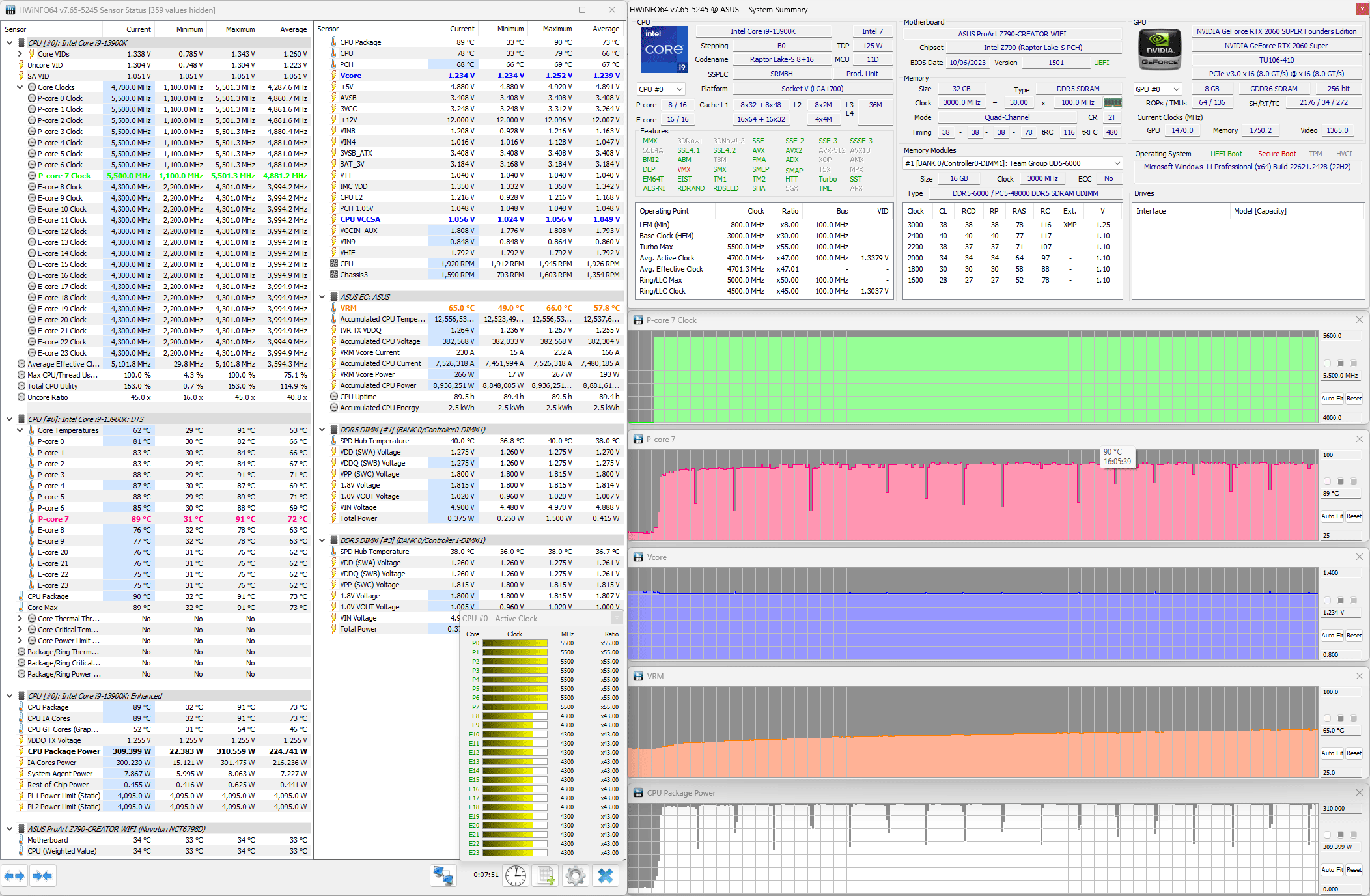This screenshot has height=896, width=1370.
Task: Click Auto Fit in the P-core 7 Clock graph
Action: [x=1332, y=399]
